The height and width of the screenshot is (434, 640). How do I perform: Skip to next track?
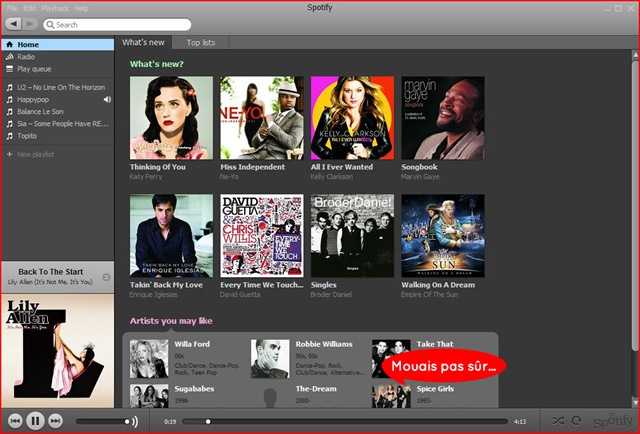(x=56, y=421)
